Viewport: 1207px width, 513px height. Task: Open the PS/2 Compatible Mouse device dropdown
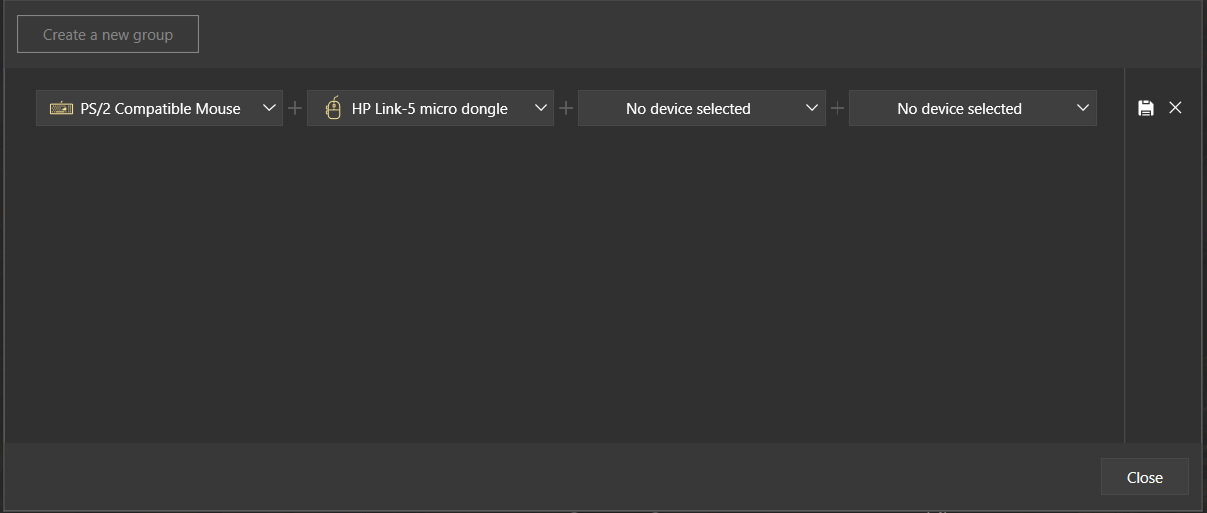pos(159,108)
